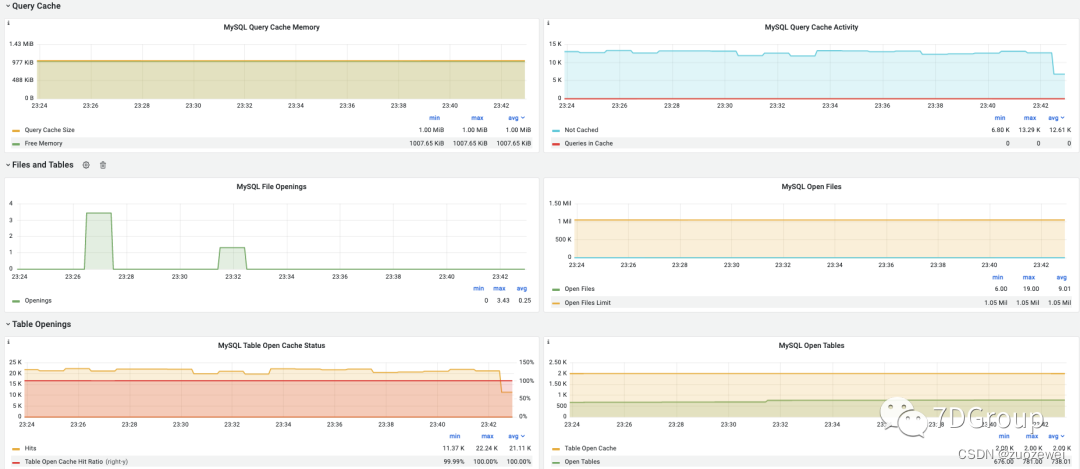
Task: Open info icon on MySQL Open Tables panel
Action: [x=548, y=342]
